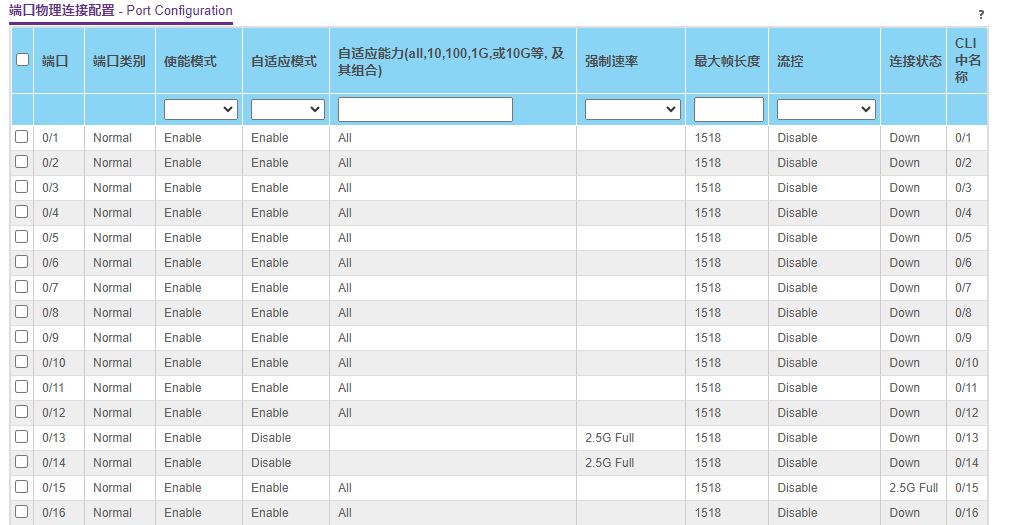Viewport: 1030px width, 525px height.
Task: Open the 自适应模式 dropdown
Action: pyautogui.click(x=288, y=109)
